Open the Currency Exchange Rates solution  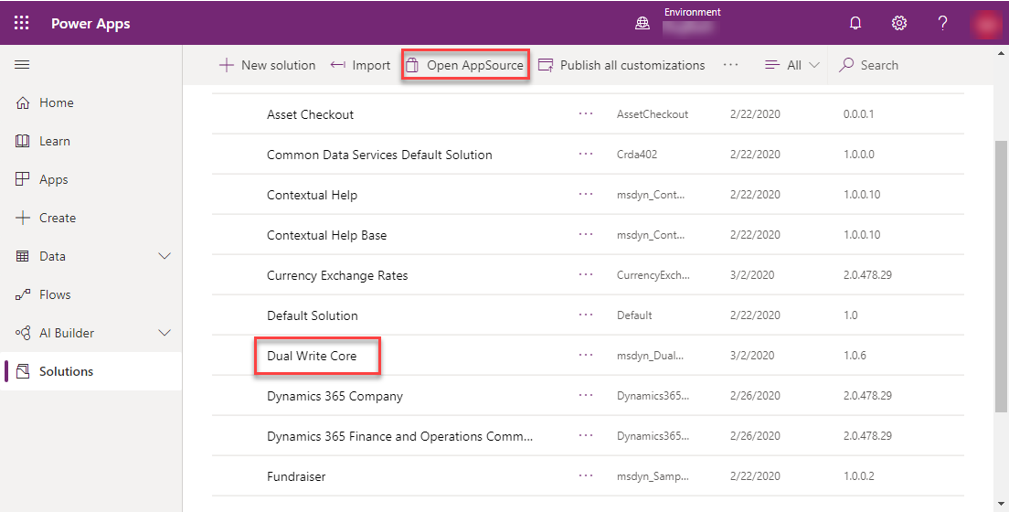tap(338, 276)
